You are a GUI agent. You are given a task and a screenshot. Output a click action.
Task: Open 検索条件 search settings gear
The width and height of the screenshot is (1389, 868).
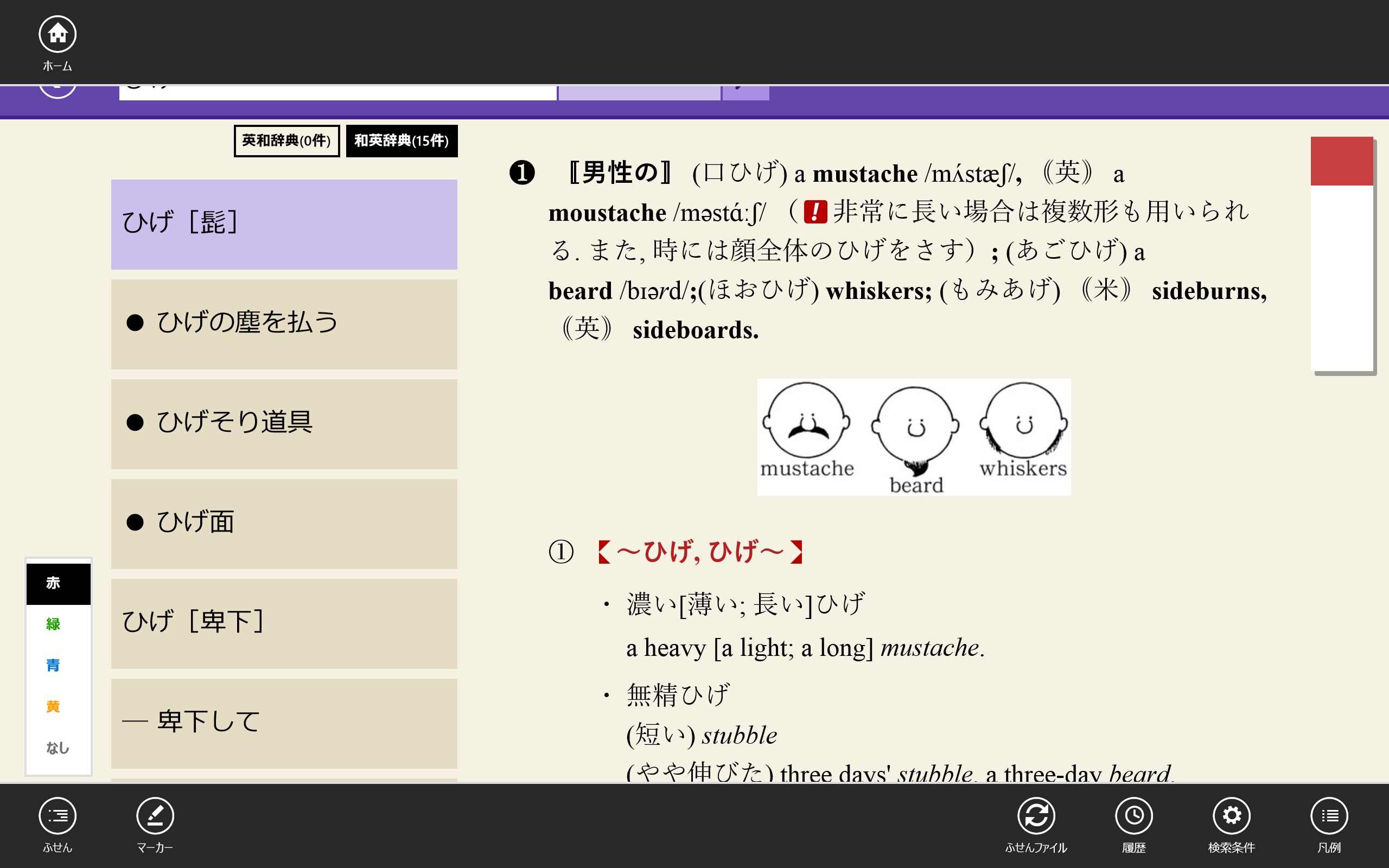(1231, 816)
